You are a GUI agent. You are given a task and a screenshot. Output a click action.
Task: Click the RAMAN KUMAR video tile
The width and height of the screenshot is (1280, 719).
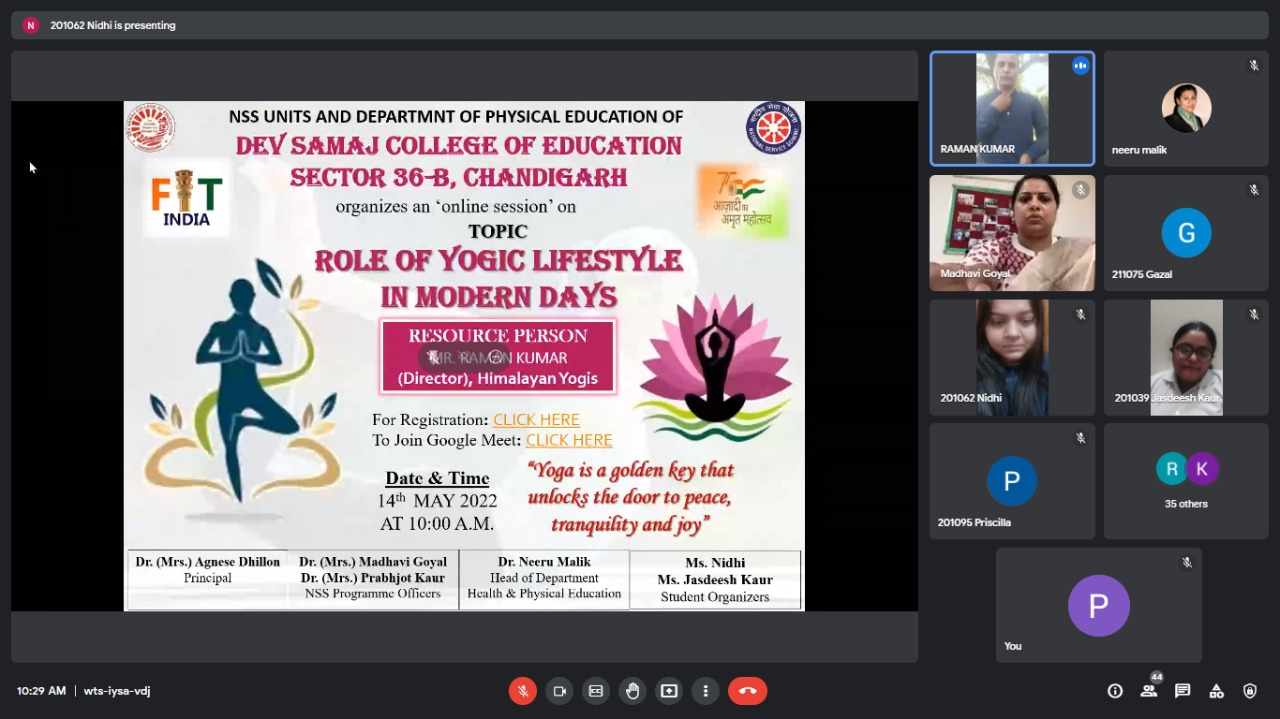[x=1012, y=109]
